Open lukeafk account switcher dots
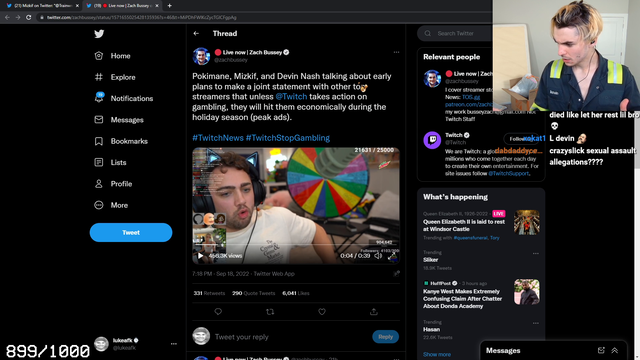The image size is (640, 360). pos(173,344)
